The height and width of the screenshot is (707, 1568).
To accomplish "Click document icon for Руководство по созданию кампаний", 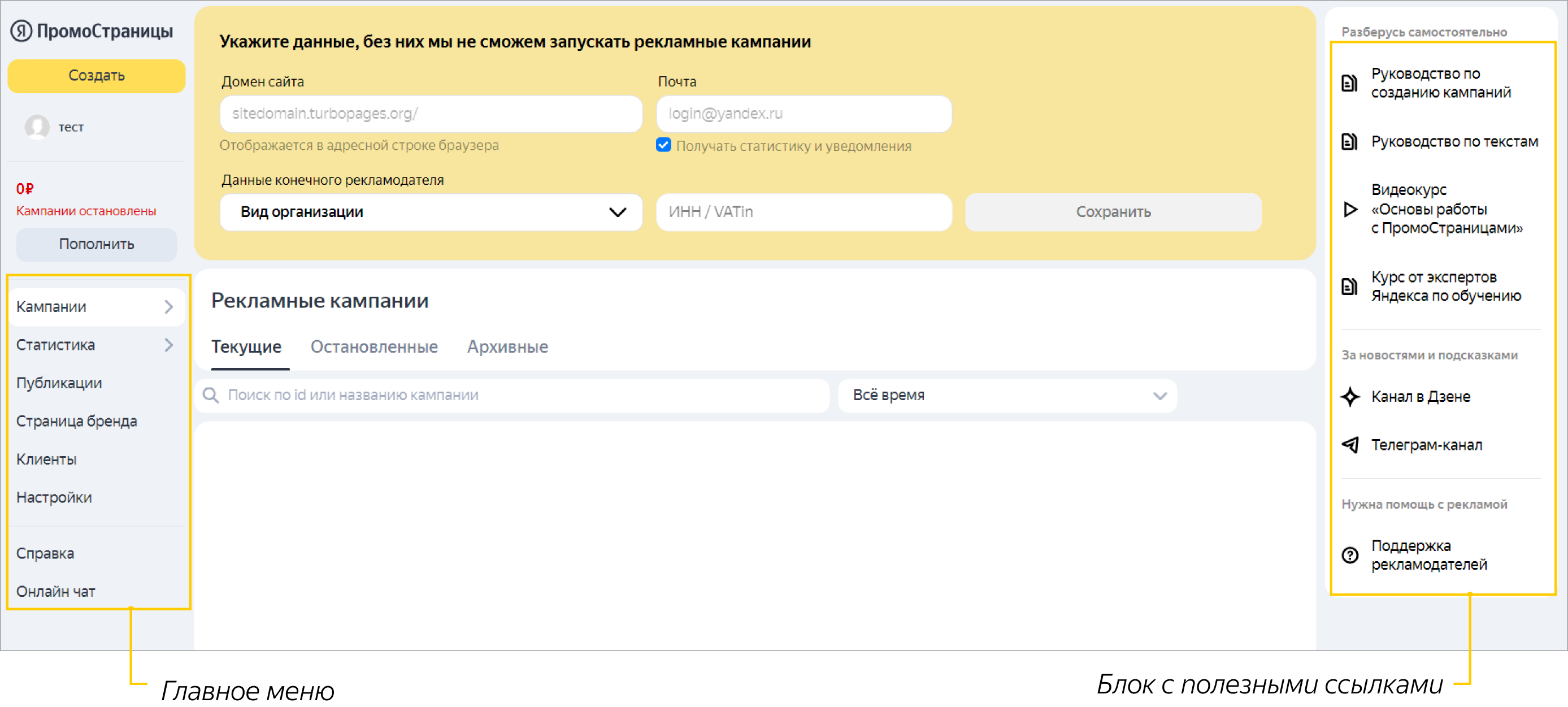I will [x=1349, y=83].
